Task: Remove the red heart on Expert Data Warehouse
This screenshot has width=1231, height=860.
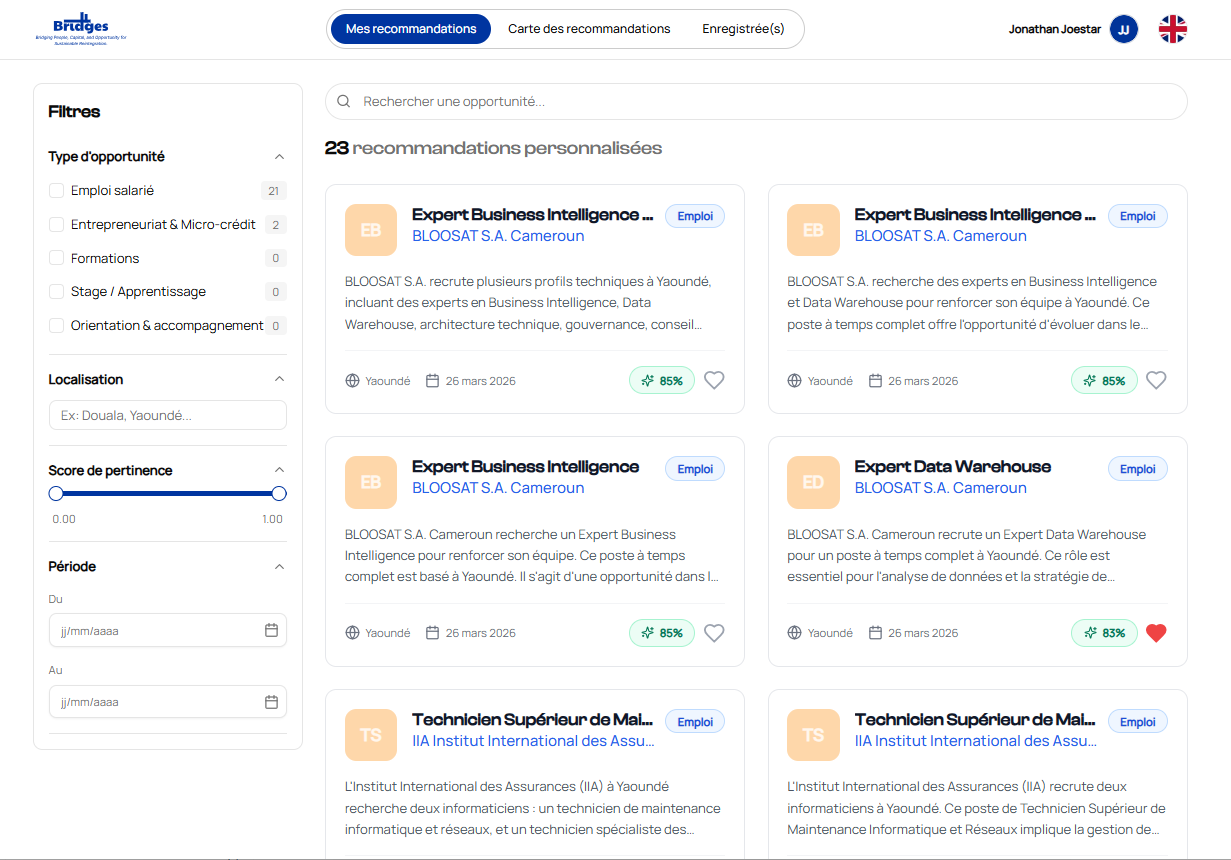Action: click(x=1156, y=633)
